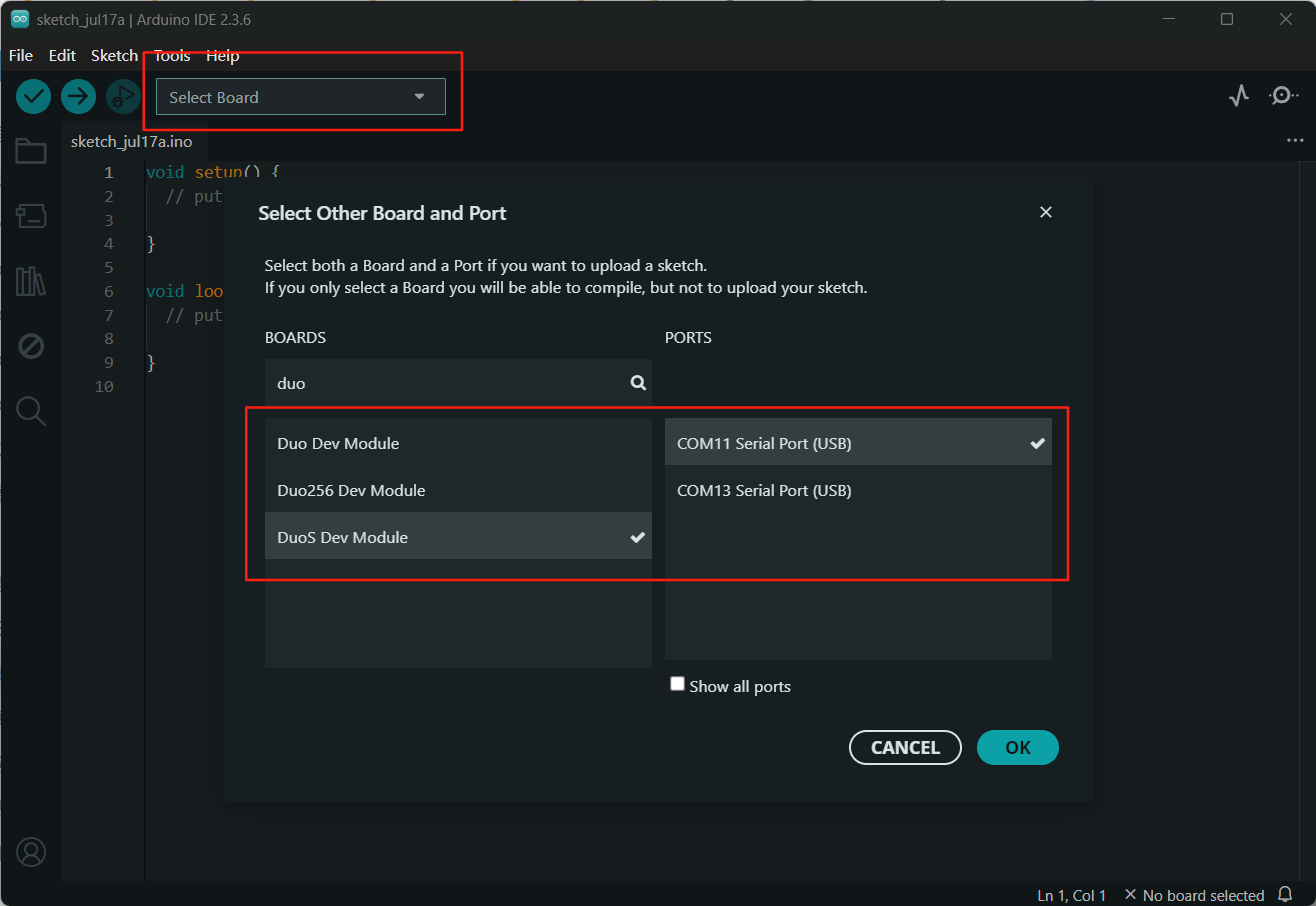Close the Select Other Board dialog
Screen dimensions: 1316x906
click(x=1046, y=212)
